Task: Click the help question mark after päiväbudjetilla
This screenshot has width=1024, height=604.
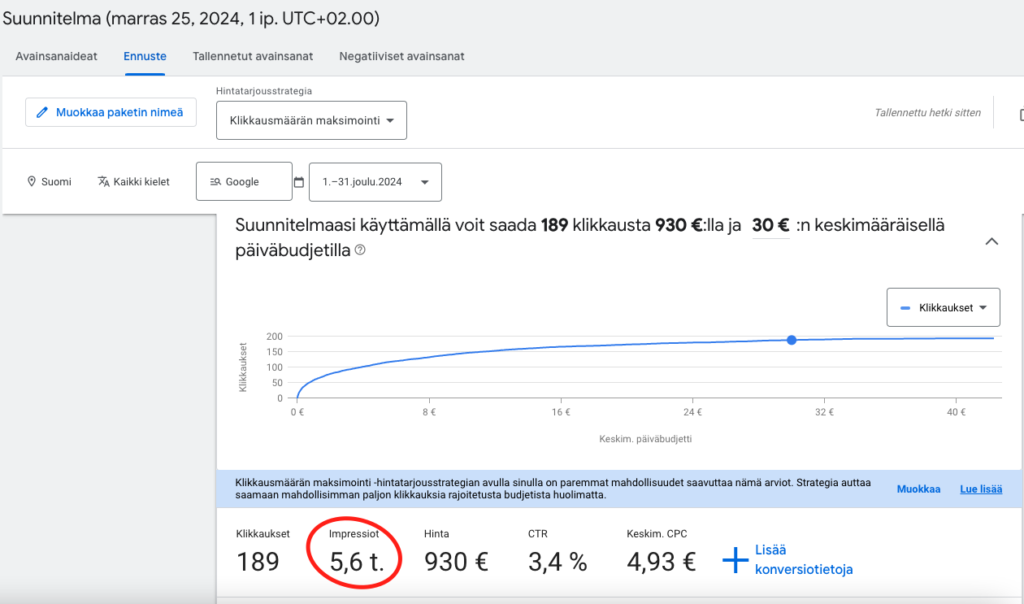Action: click(360, 251)
